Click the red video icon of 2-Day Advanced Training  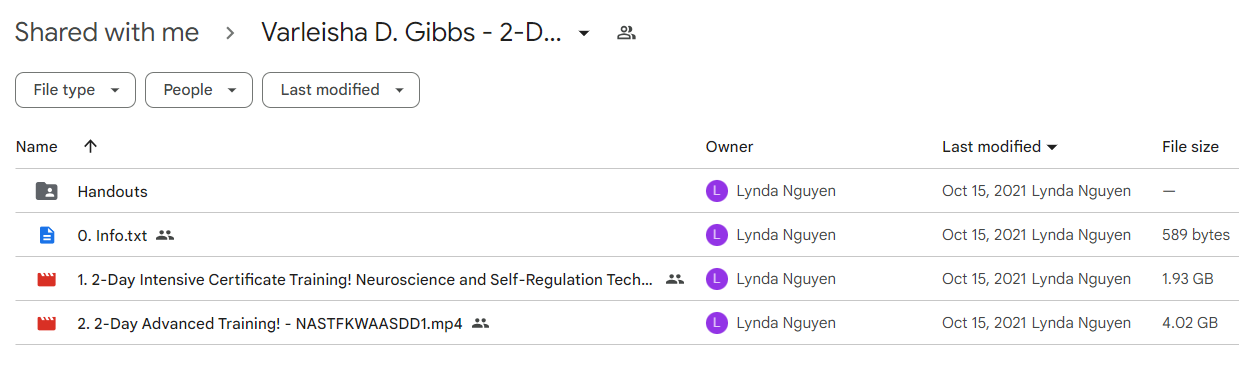pyautogui.click(x=46, y=324)
